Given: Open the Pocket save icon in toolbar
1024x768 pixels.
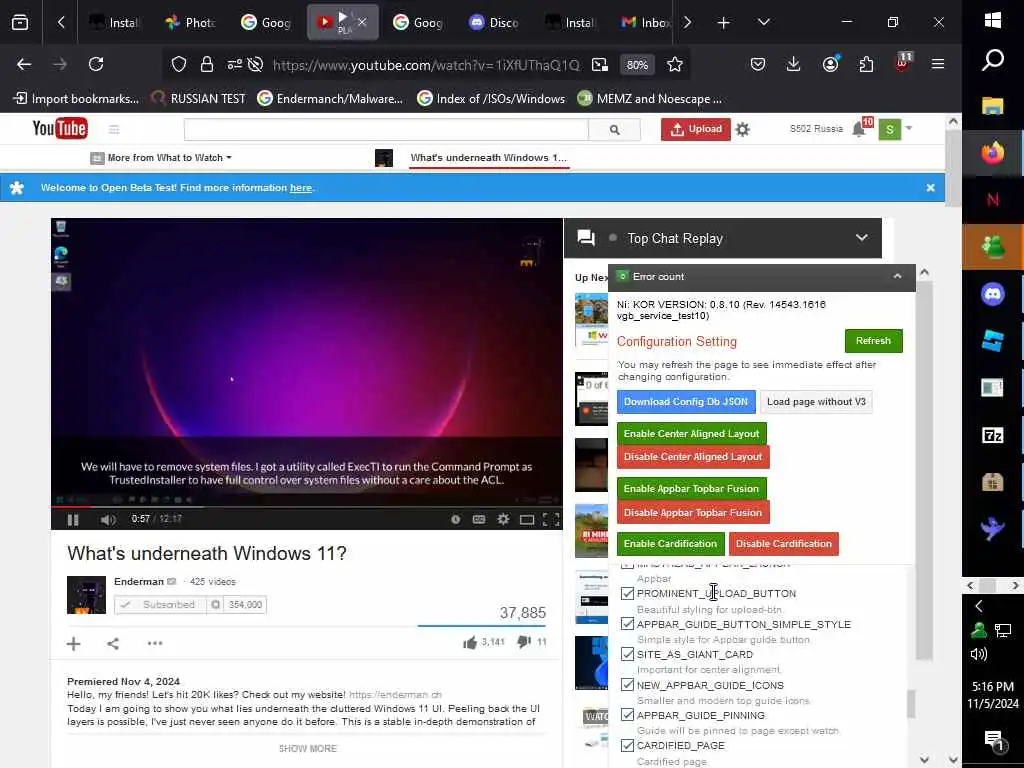Looking at the screenshot, I should pos(758,64).
